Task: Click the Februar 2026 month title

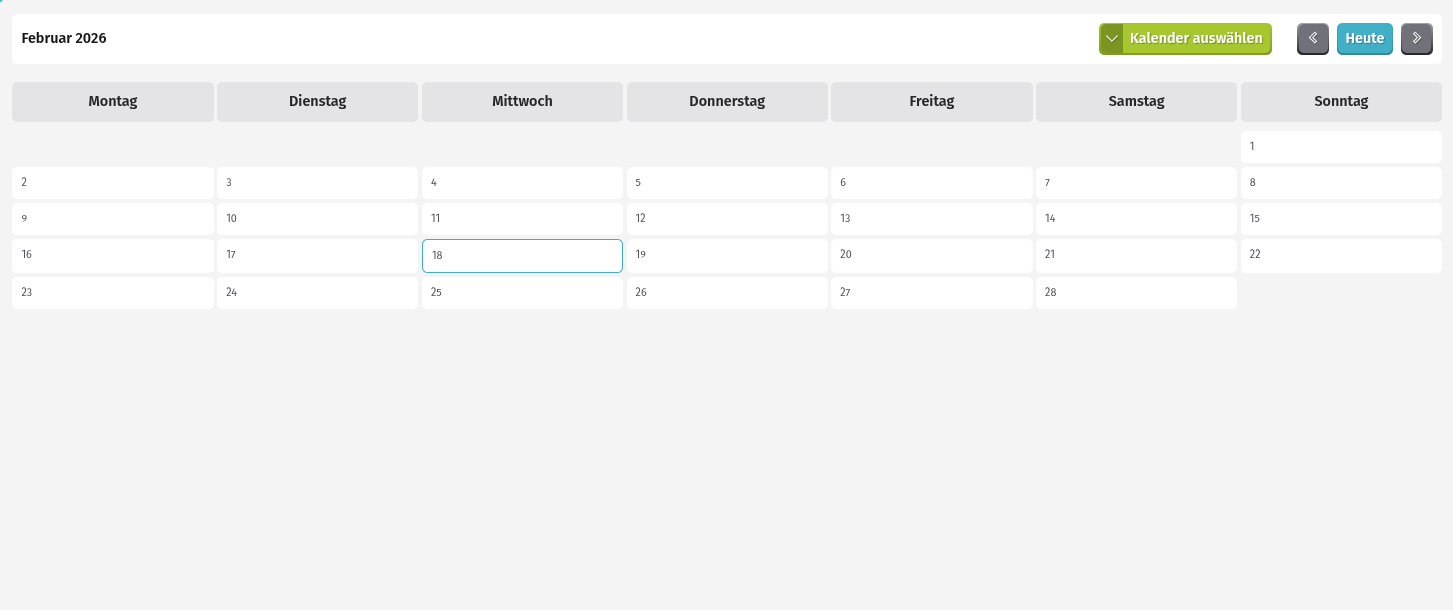Action: coord(64,39)
